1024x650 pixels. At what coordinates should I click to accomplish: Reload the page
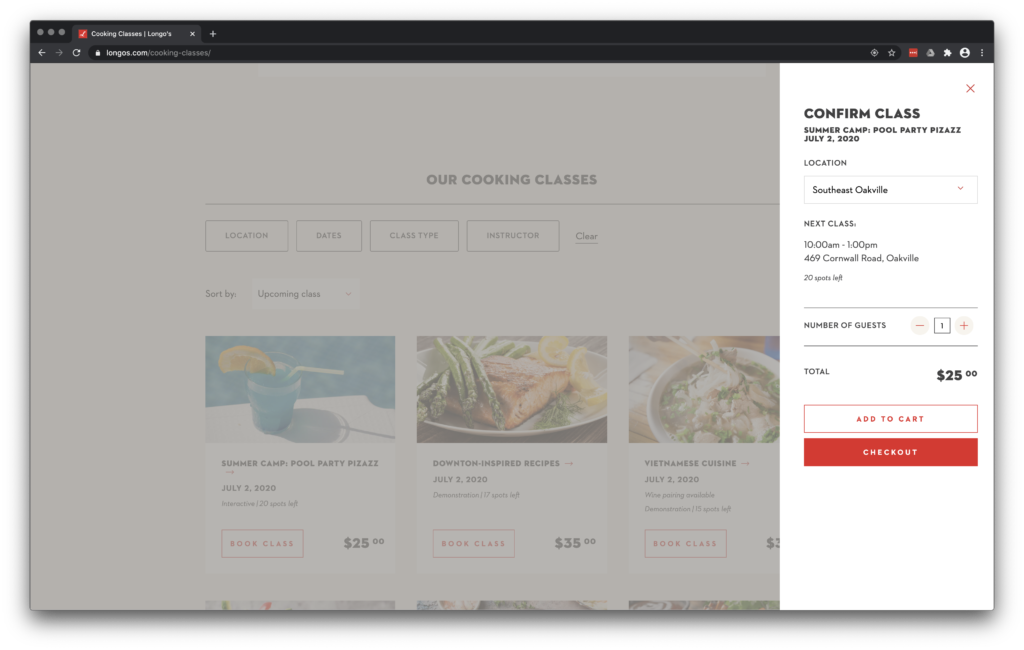click(76, 53)
